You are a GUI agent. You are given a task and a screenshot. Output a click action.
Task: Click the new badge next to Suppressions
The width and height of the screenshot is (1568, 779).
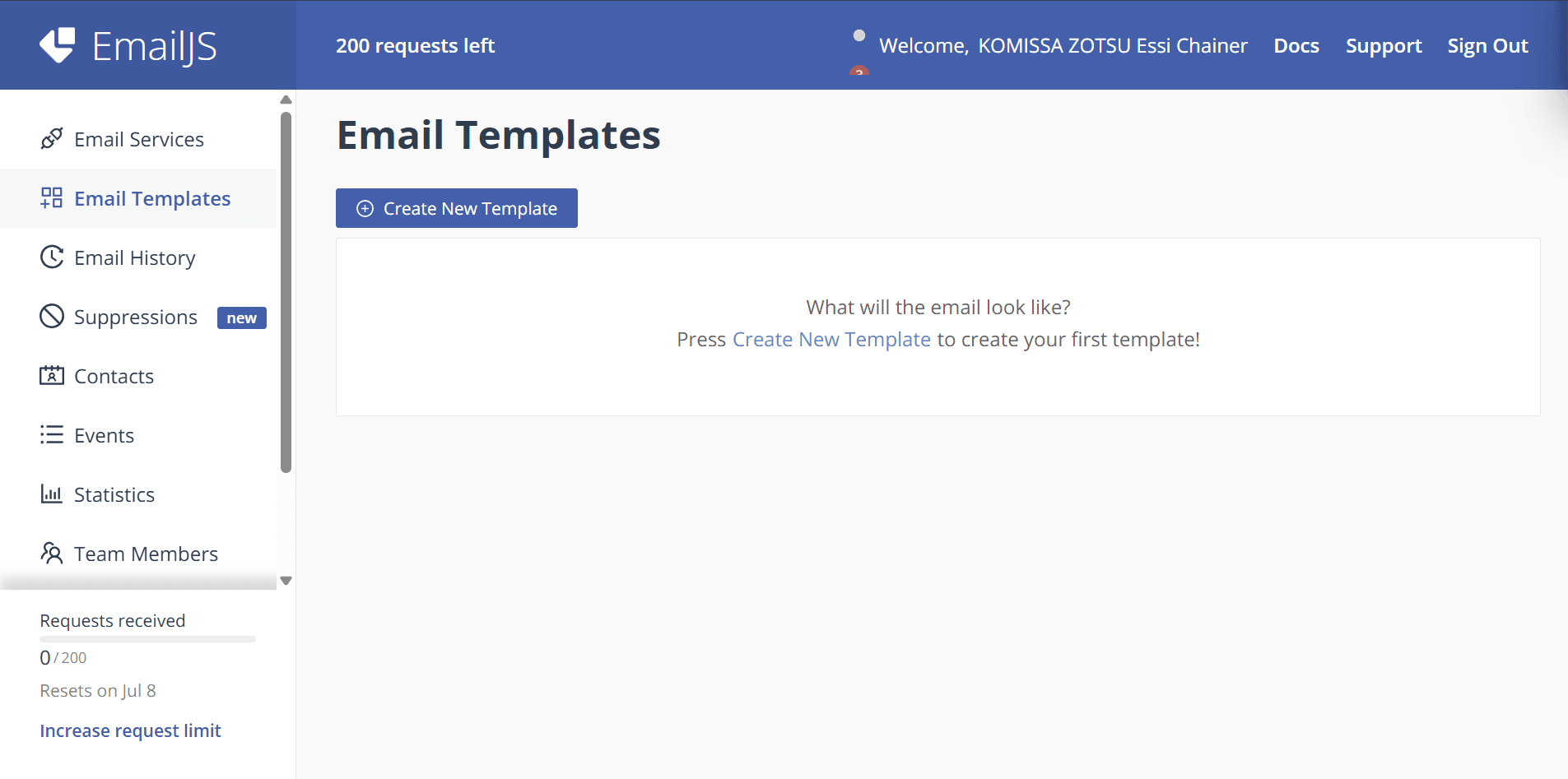[x=240, y=317]
